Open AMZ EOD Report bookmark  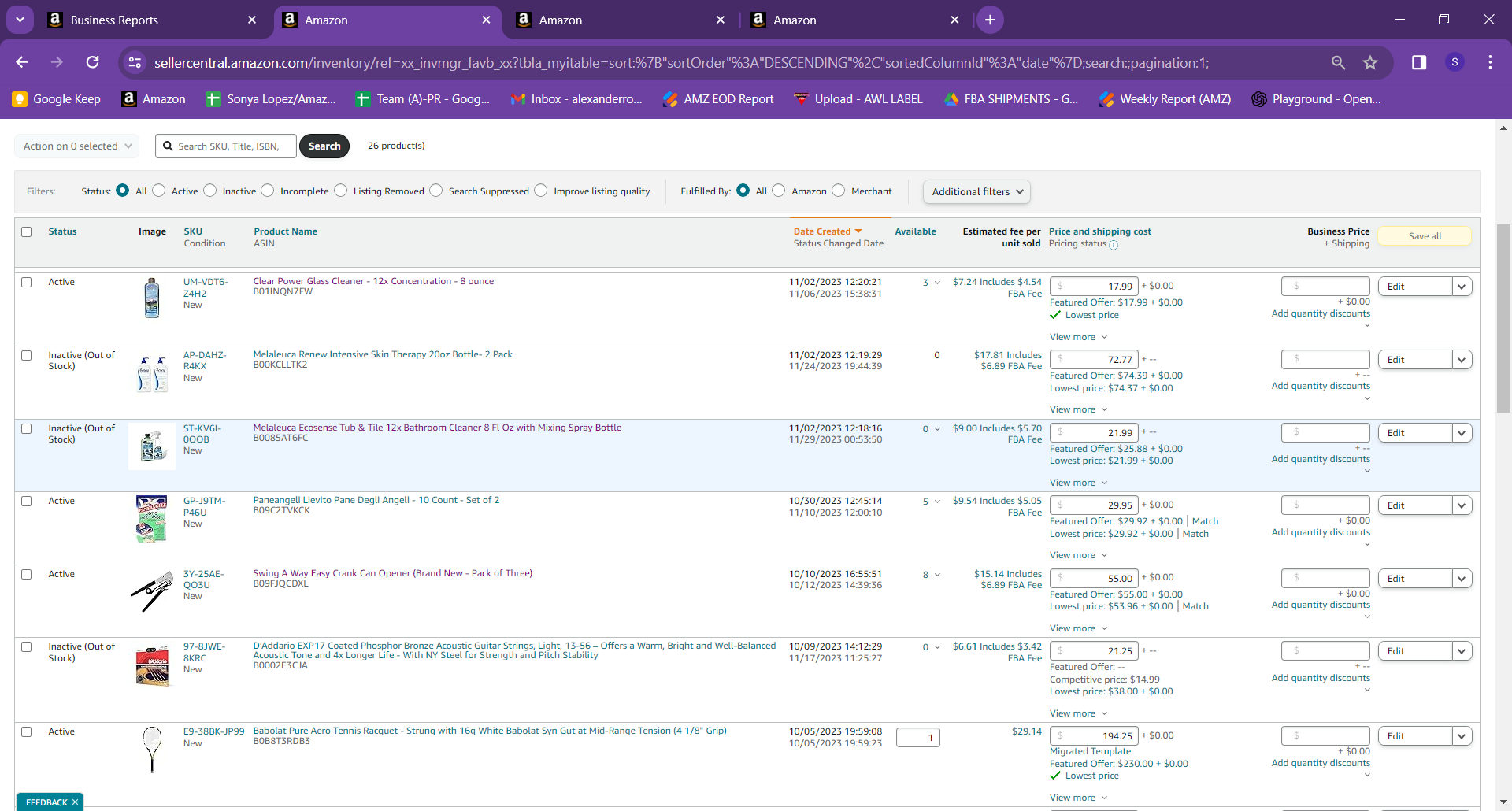pos(718,99)
